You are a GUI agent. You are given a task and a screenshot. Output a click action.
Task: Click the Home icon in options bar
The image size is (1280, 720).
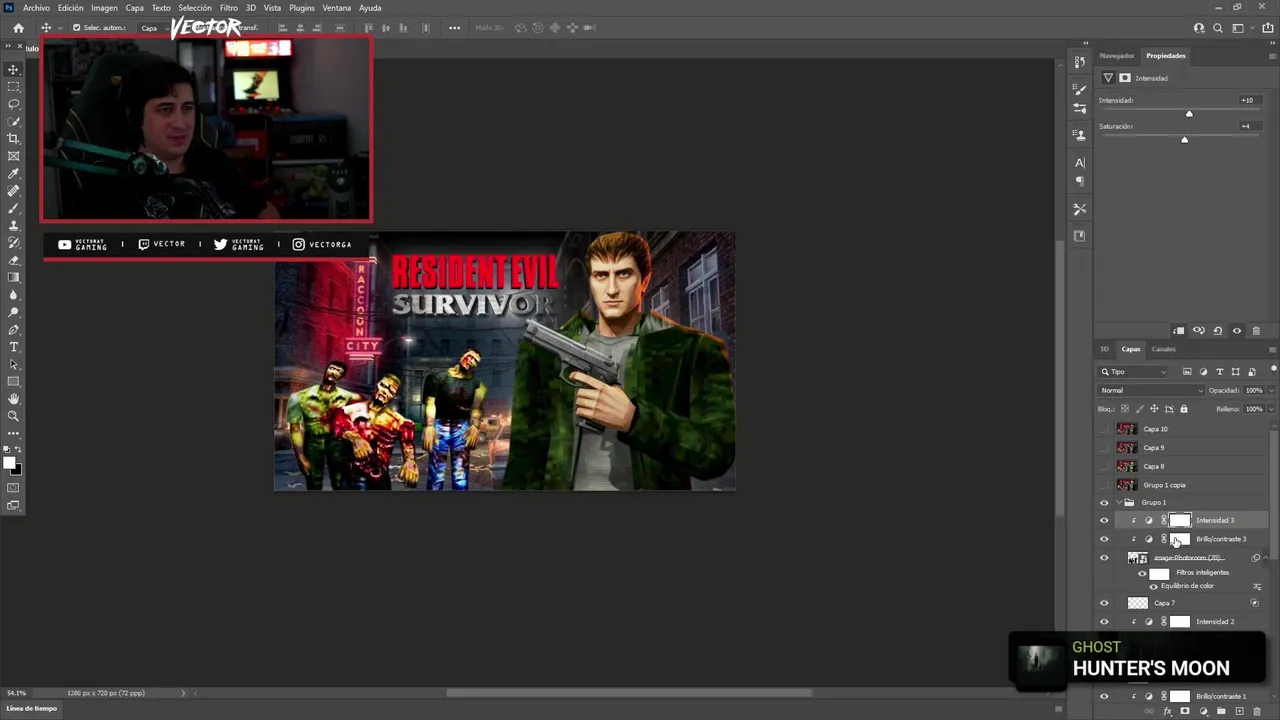18,28
